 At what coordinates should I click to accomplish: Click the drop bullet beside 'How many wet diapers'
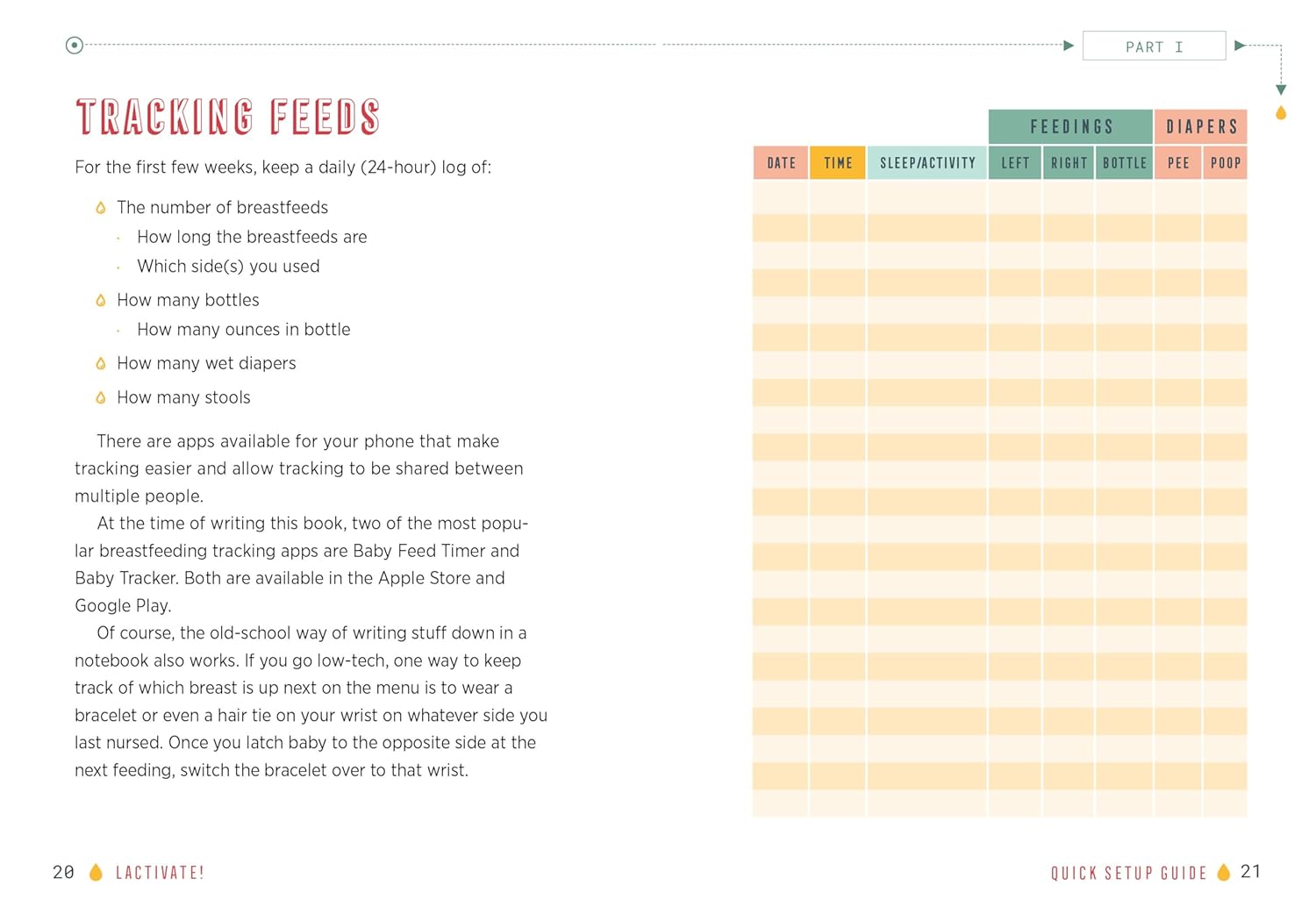tap(101, 363)
